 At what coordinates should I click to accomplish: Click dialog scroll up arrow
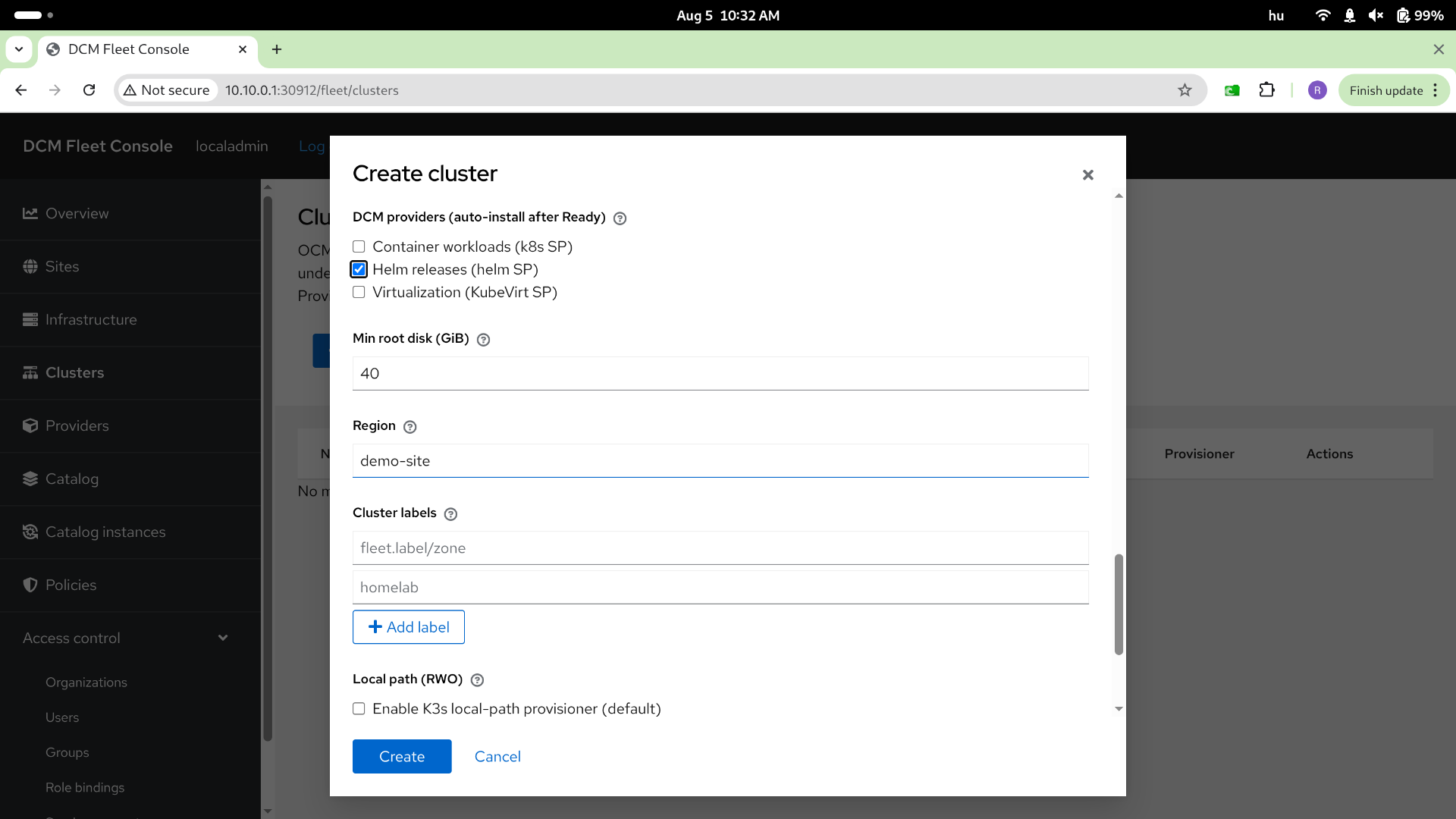click(1119, 196)
